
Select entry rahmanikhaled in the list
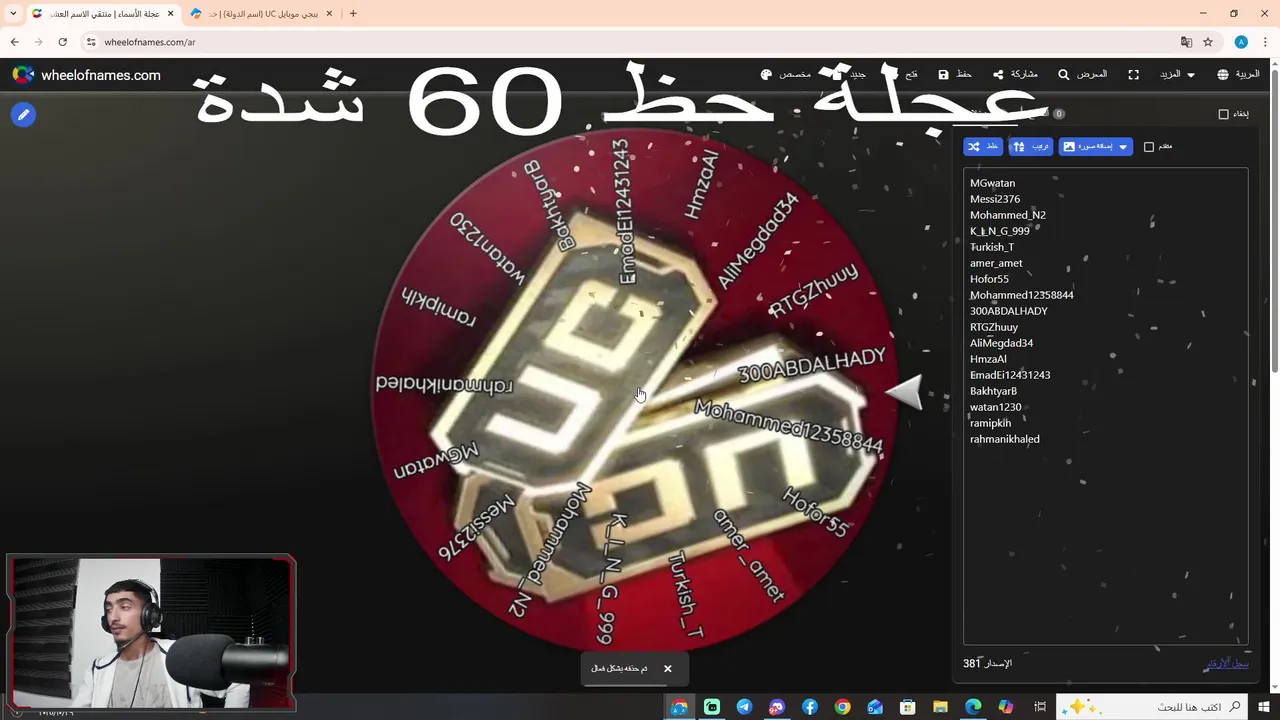point(1005,439)
